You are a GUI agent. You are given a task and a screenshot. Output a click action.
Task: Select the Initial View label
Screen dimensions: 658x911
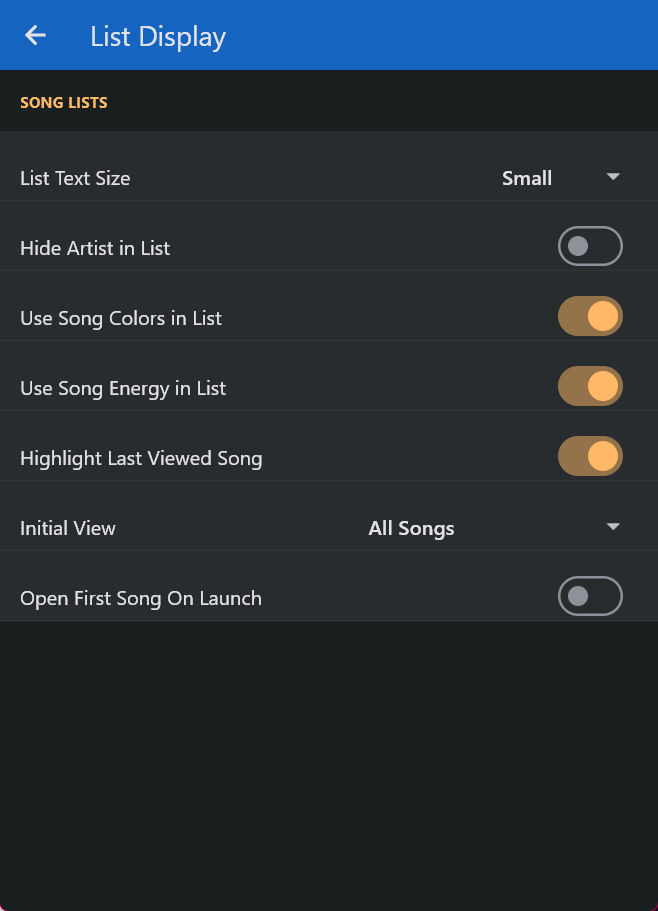click(x=68, y=528)
